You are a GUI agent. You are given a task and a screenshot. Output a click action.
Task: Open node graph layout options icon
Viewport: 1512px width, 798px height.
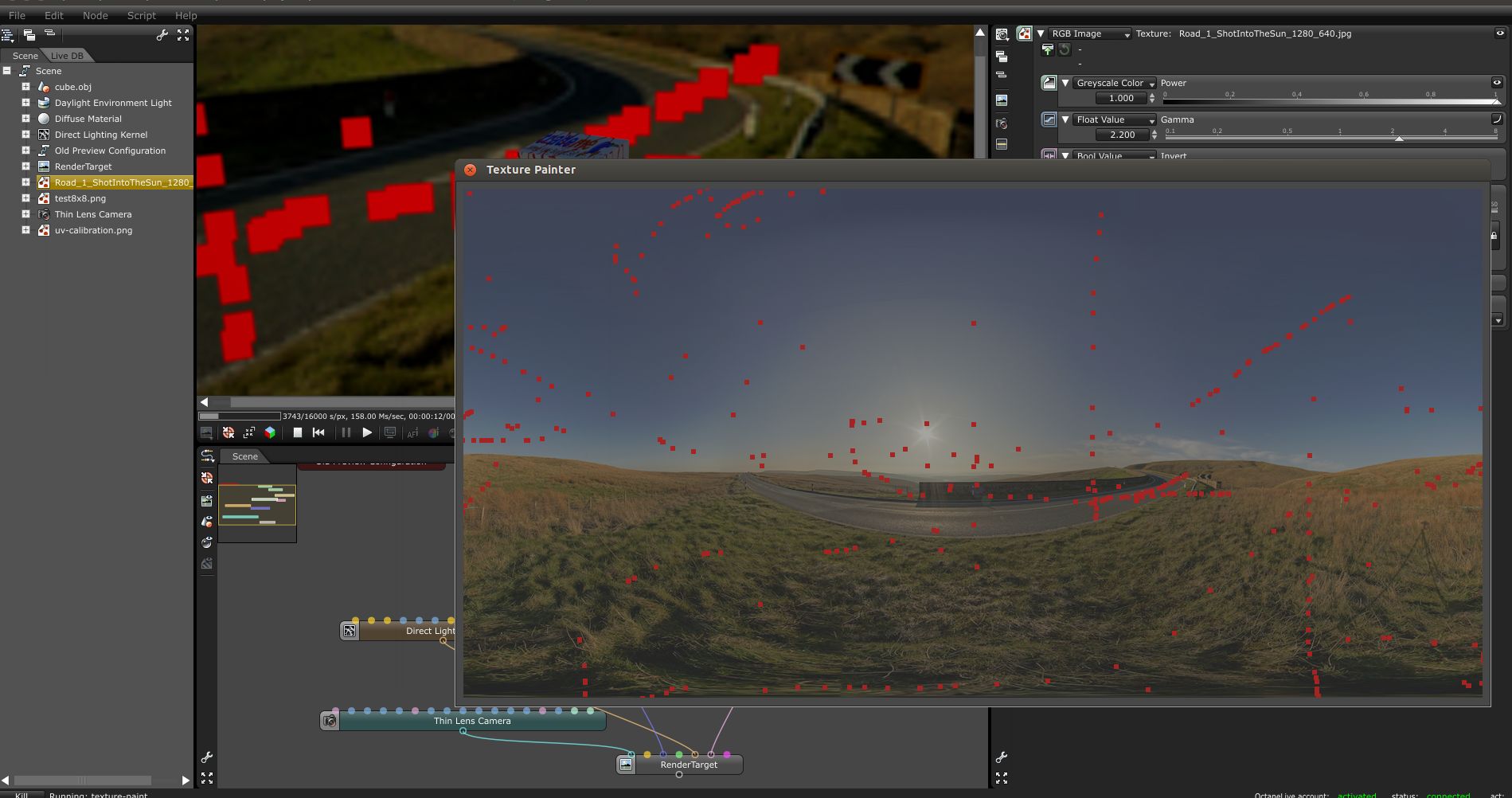[207, 456]
